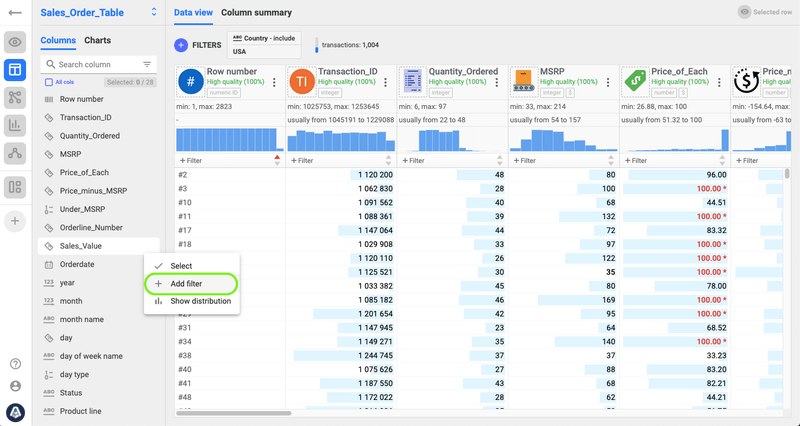Select Orderline_Number in the columns list

coord(99,228)
